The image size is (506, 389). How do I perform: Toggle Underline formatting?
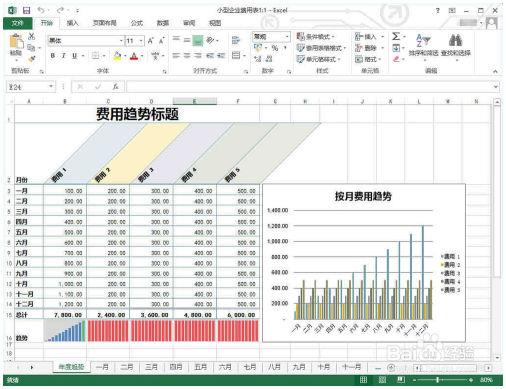pyautogui.click(x=74, y=56)
